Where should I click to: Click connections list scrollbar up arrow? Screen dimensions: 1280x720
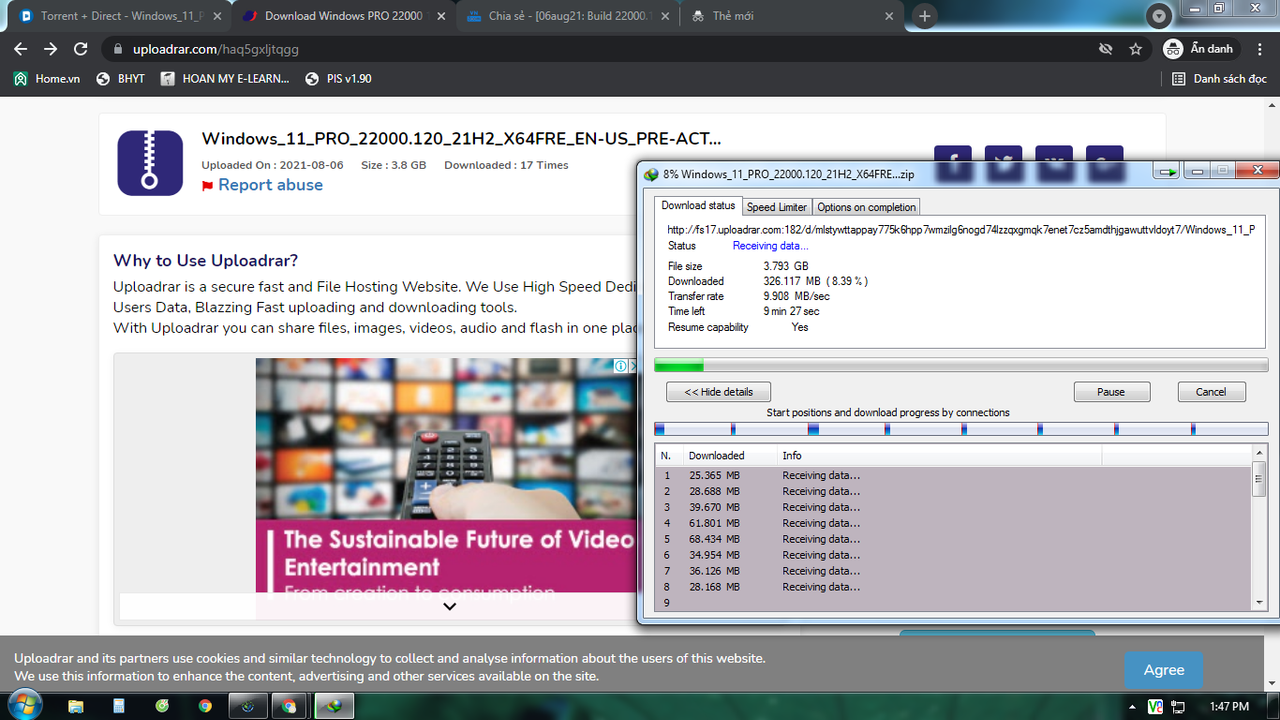(1259, 453)
